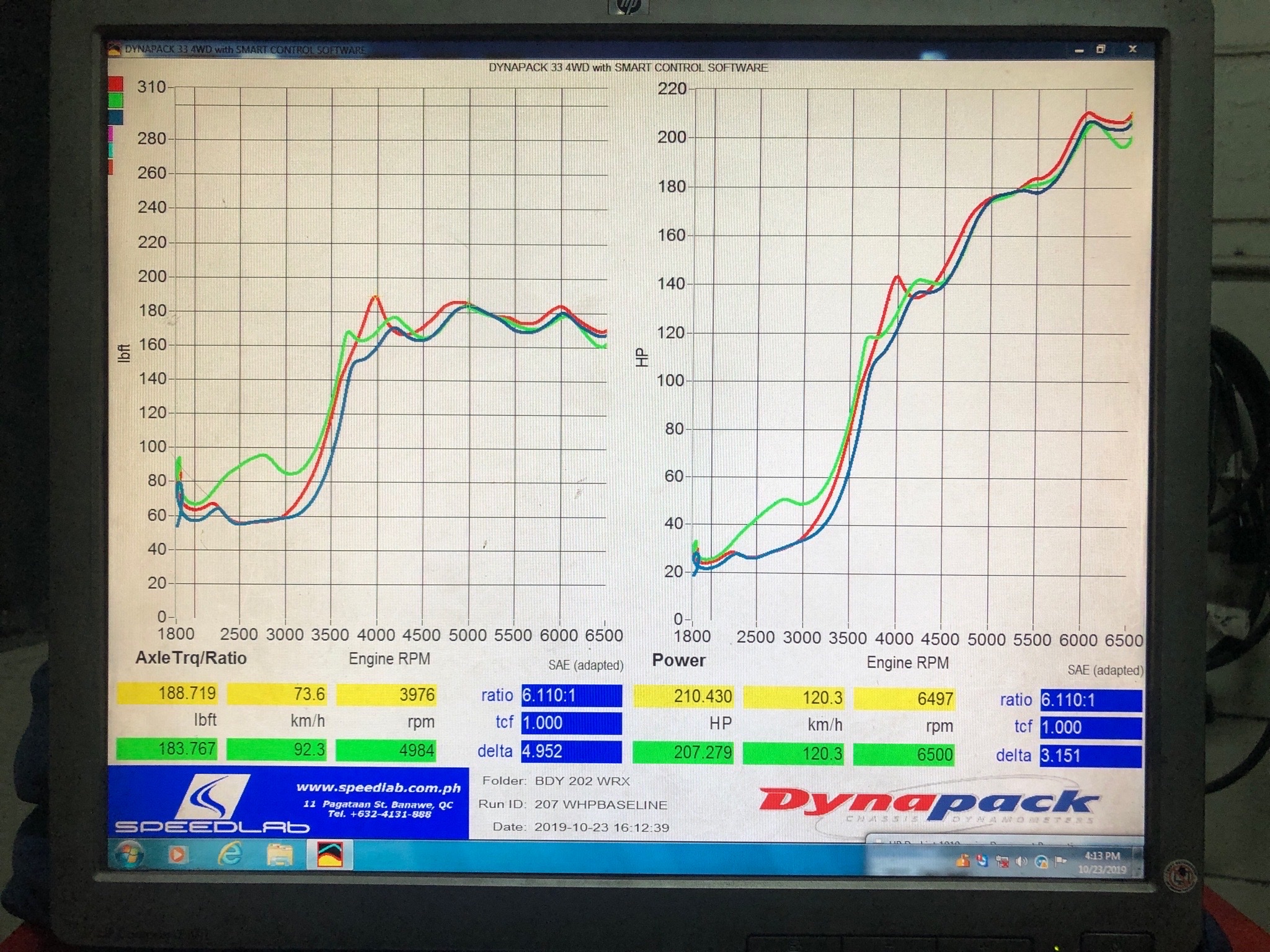Open Windows Explorer folder icon
The height and width of the screenshot is (952, 1270).
[280, 856]
